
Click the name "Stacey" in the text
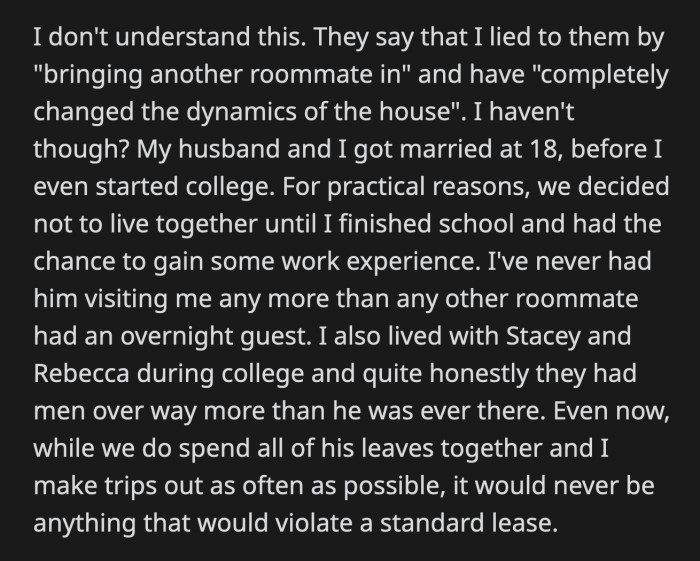coord(543,336)
